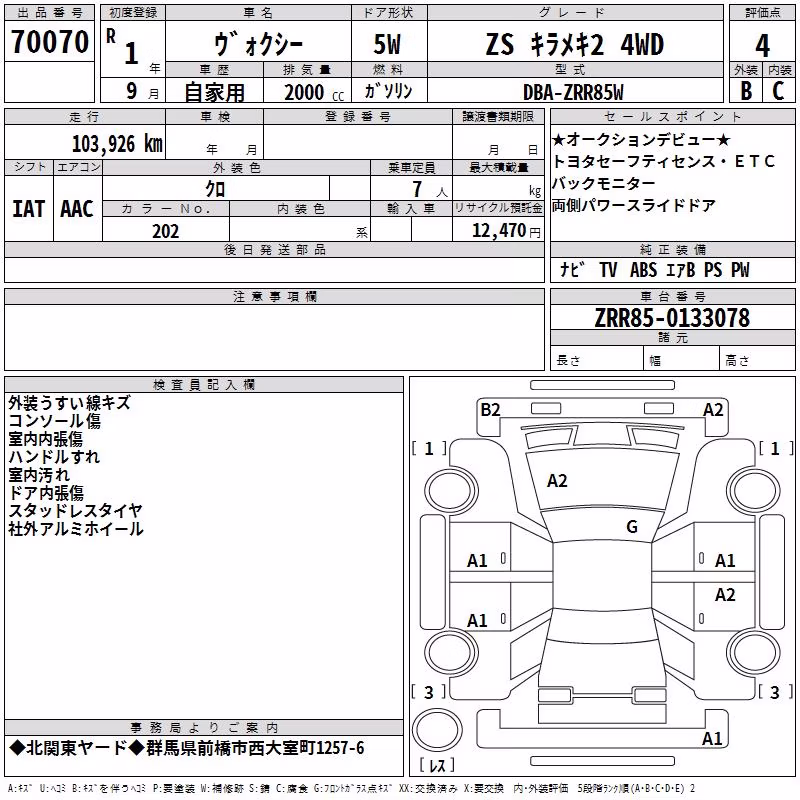Click the color number 202
Viewport: 800px width, 800px height.
pyautogui.click(x=166, y=231)
